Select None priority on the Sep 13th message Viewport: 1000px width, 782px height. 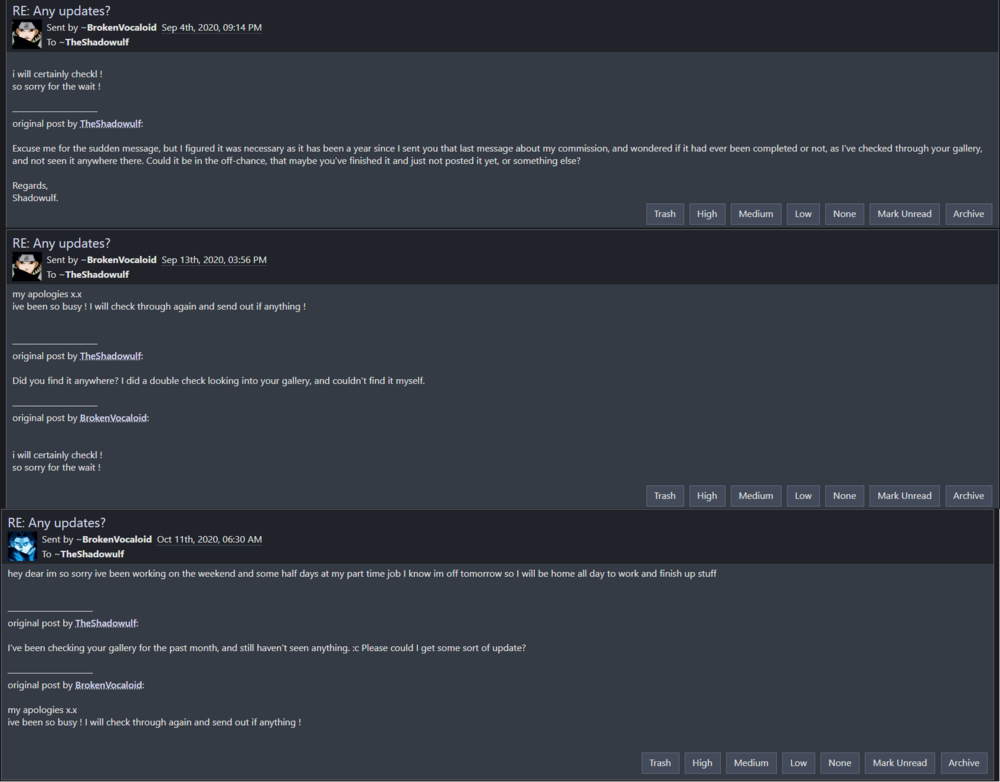[x=844, y=496]
